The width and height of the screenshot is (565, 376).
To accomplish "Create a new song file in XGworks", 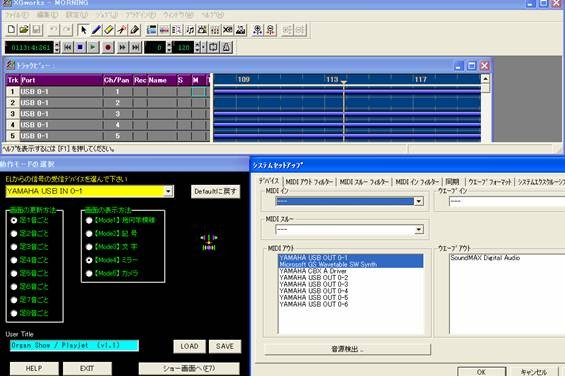I will coord(11,30).
